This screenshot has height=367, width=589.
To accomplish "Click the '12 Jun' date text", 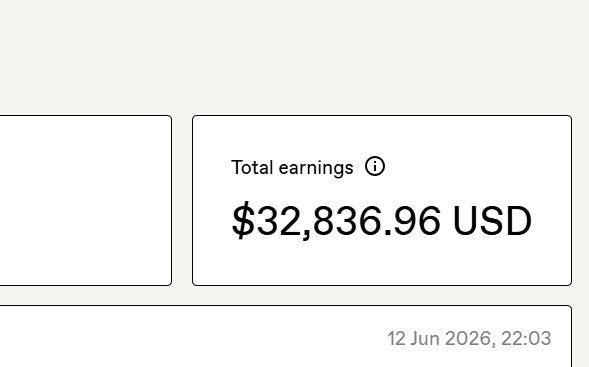I will point(414,338).
